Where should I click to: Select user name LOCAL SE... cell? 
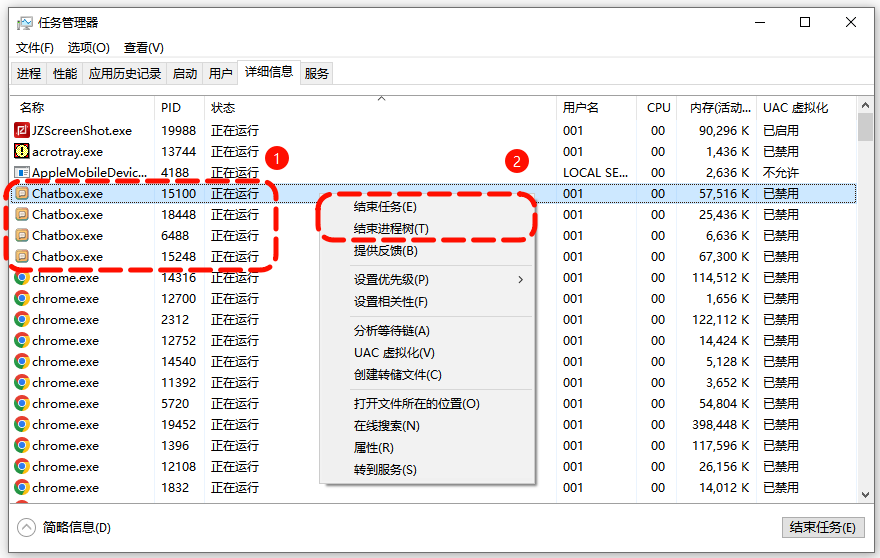pos(595,172)
